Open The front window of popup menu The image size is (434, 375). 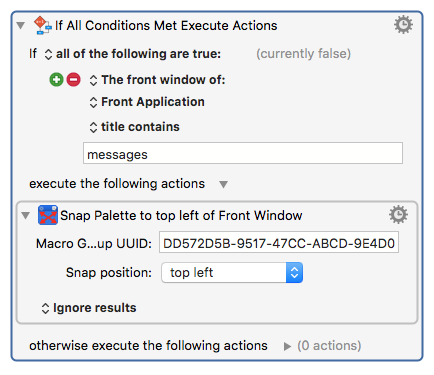click(x=157, y=80)
